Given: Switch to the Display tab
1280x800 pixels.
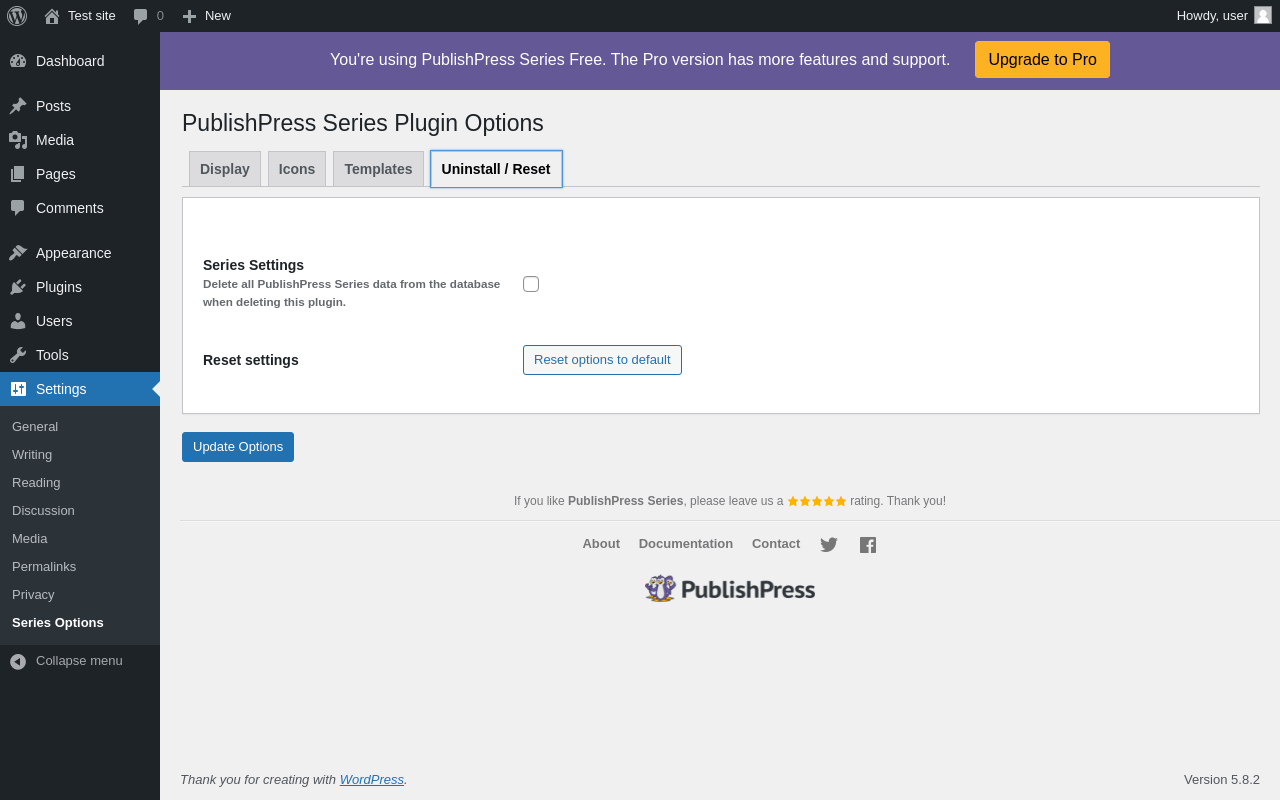Looking at the screenshot, I should click(x=225, y=169).
